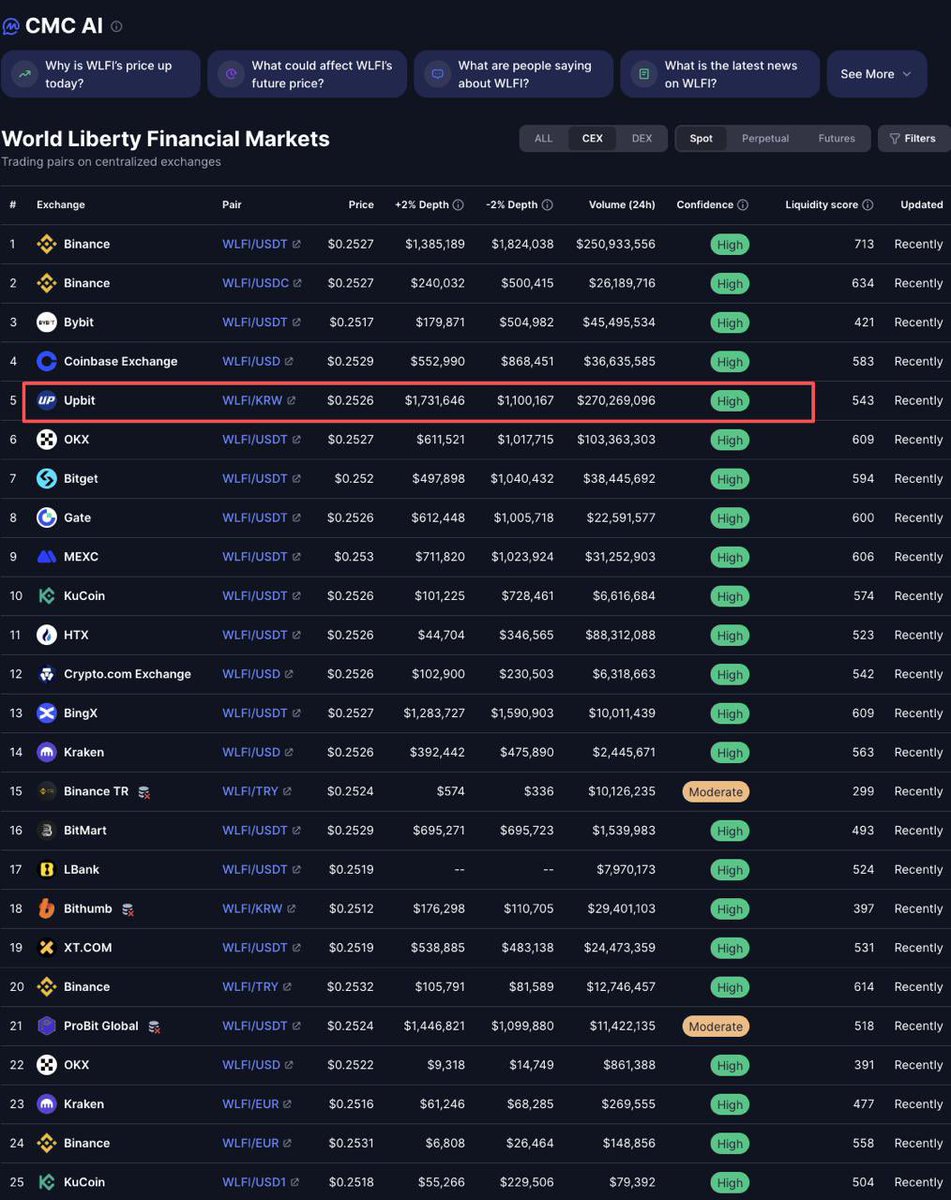Click the BingX -2% depth $1,590,903
Image resolution: width=951 pixels, height=1200 pixels.
coord(522,713)
